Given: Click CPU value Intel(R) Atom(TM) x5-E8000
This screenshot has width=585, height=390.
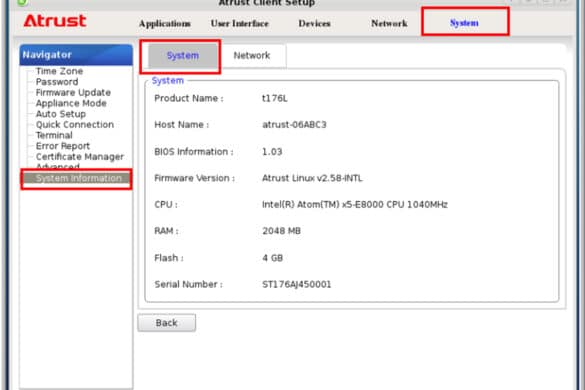Looking at the screenshot, I should tap(354, 205).
